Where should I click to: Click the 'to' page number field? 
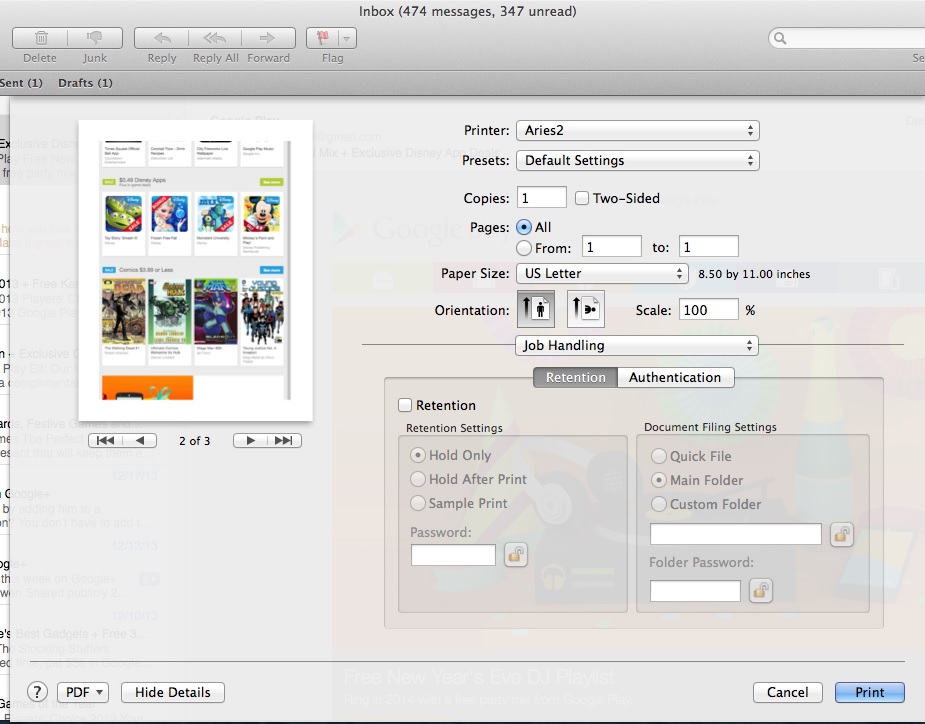(708, 247)
